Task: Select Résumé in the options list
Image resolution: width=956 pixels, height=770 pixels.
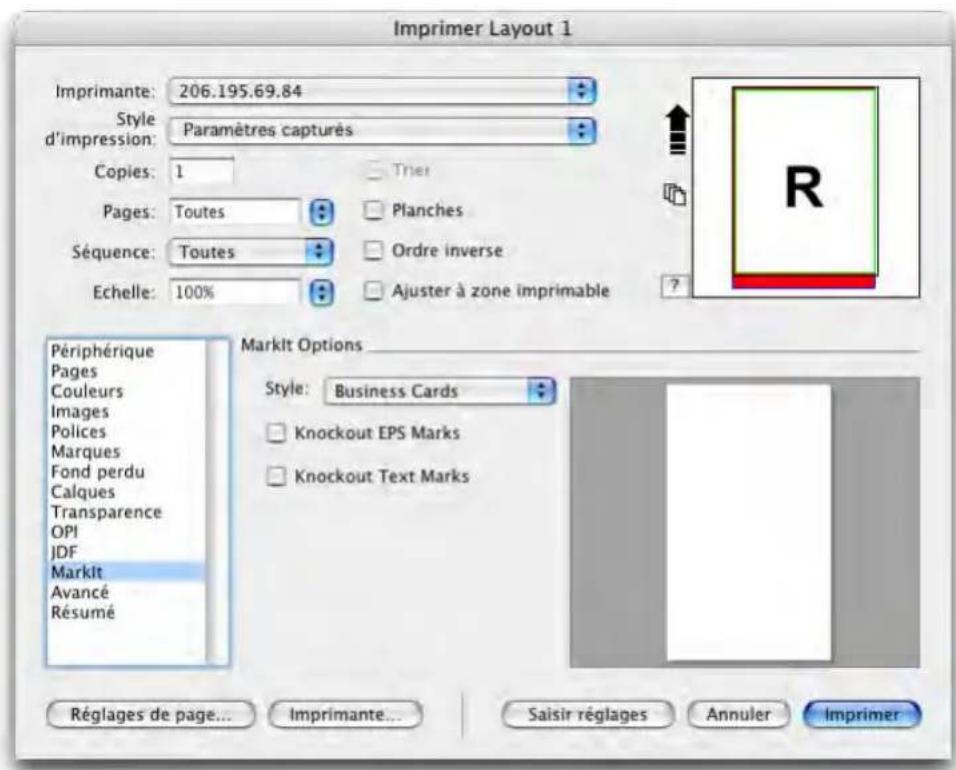Action: coord(127,613)
